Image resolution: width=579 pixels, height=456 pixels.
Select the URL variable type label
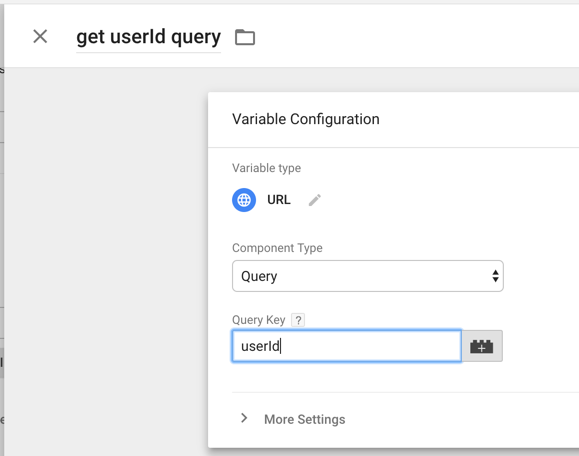click(x=279, y=200)
